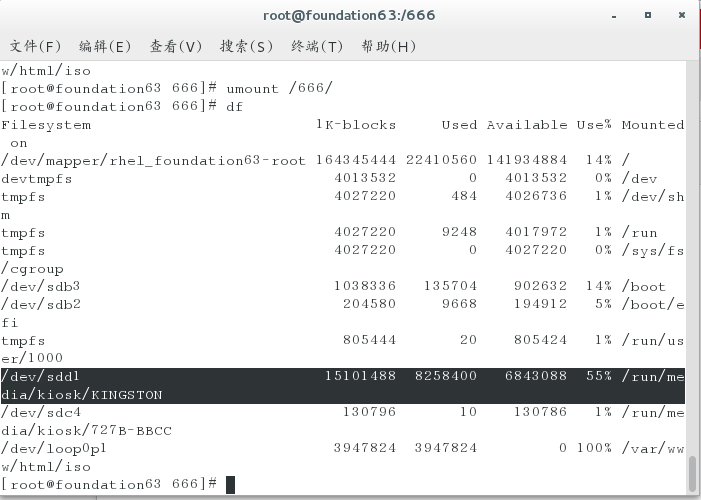701x500 pixels.
Task: Click the value 135704
Action: tap(450, 286)
